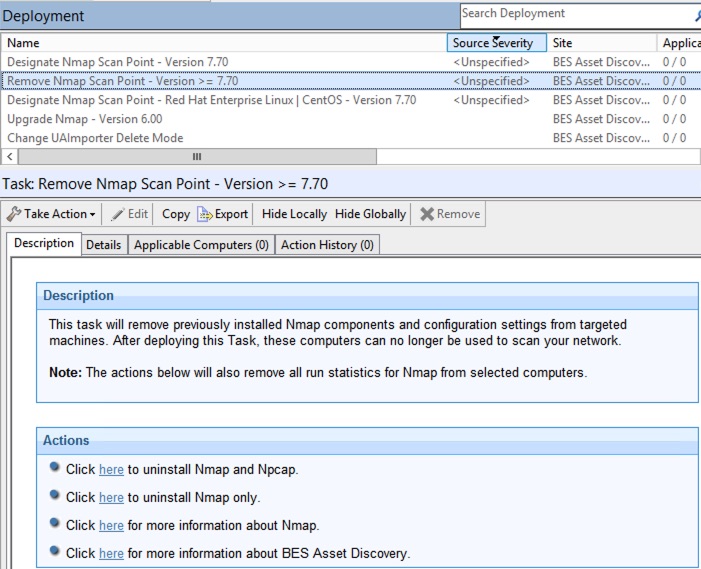Sort by the Source Severity column header

497,43
